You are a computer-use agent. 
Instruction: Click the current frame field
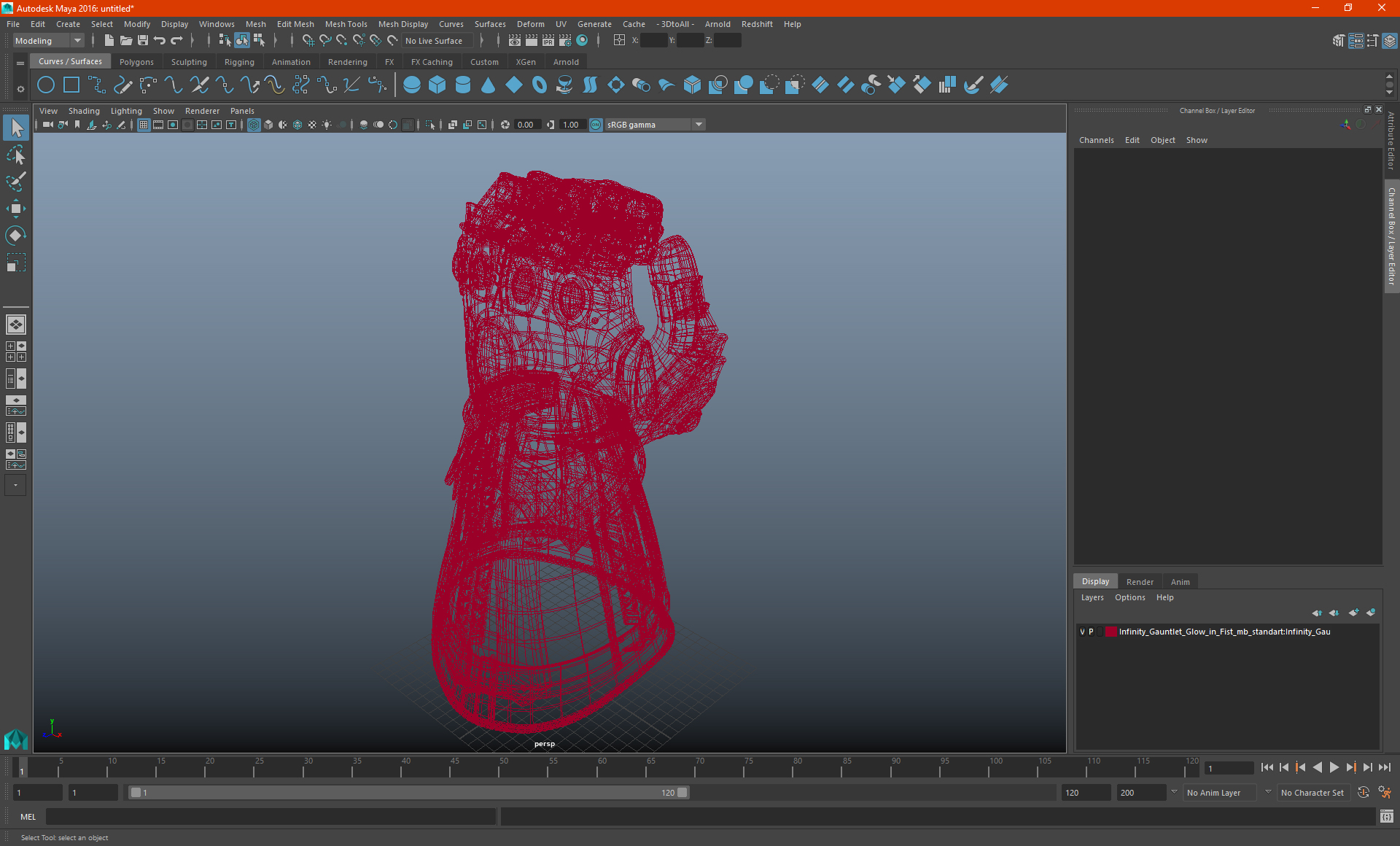(1229, 768)
